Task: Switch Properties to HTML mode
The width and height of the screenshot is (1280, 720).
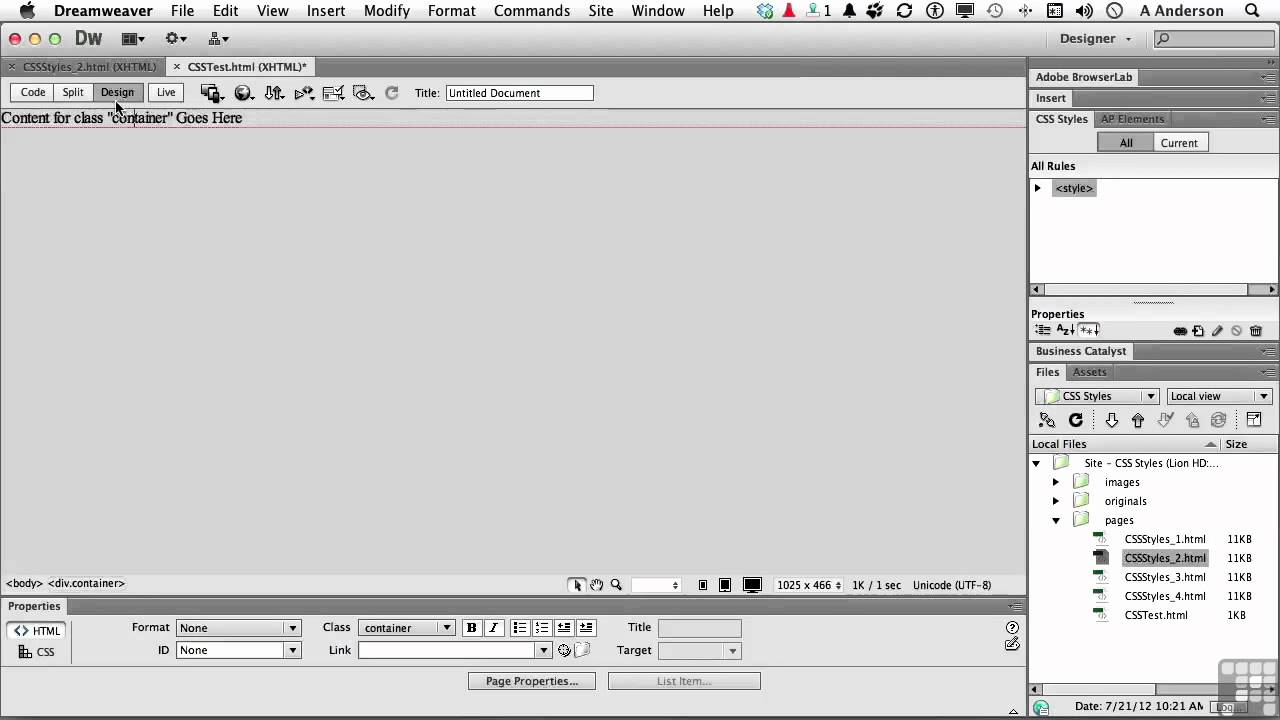Action: [37, 631]
